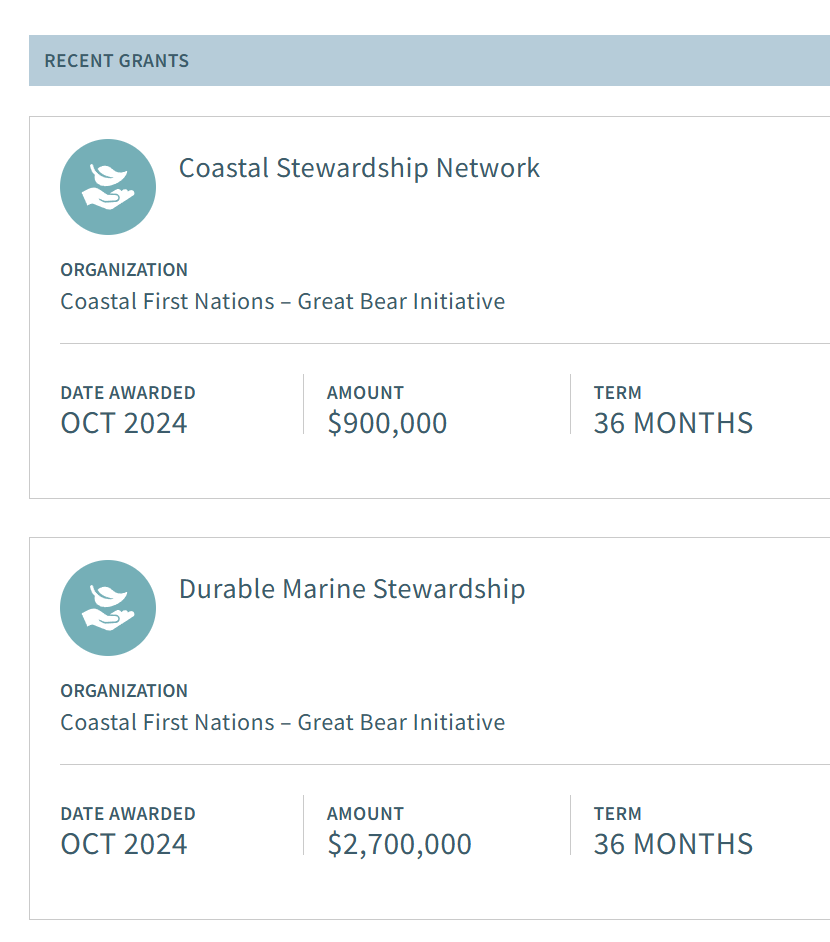
Task: Open the Durable Marine Stewardship grant title
Action: (x=352, y=589)
